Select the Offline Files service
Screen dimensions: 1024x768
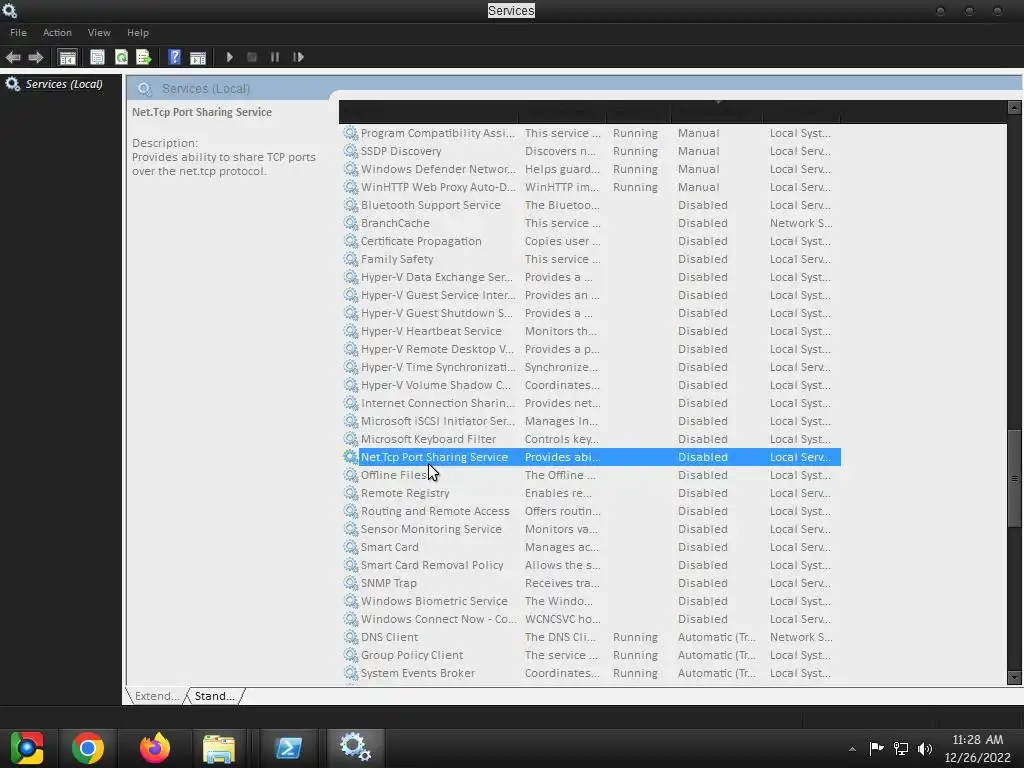coord(591,475)
